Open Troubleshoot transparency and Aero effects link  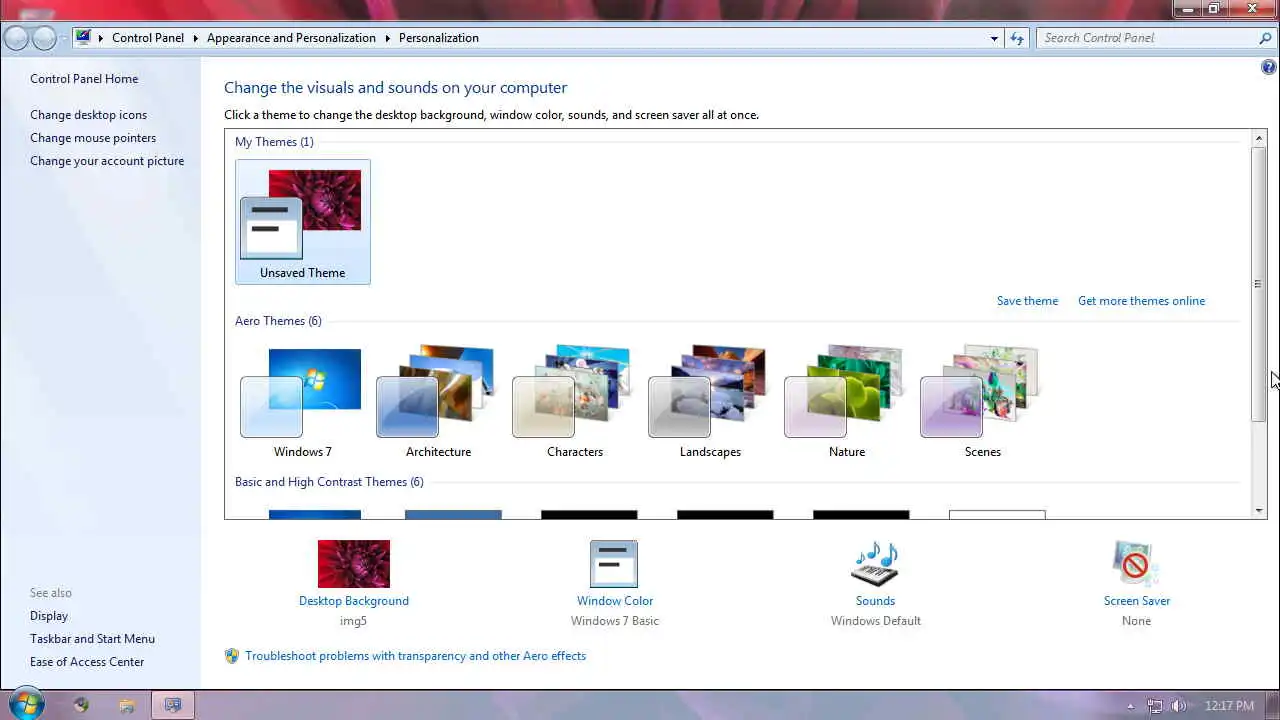(415, 656)
